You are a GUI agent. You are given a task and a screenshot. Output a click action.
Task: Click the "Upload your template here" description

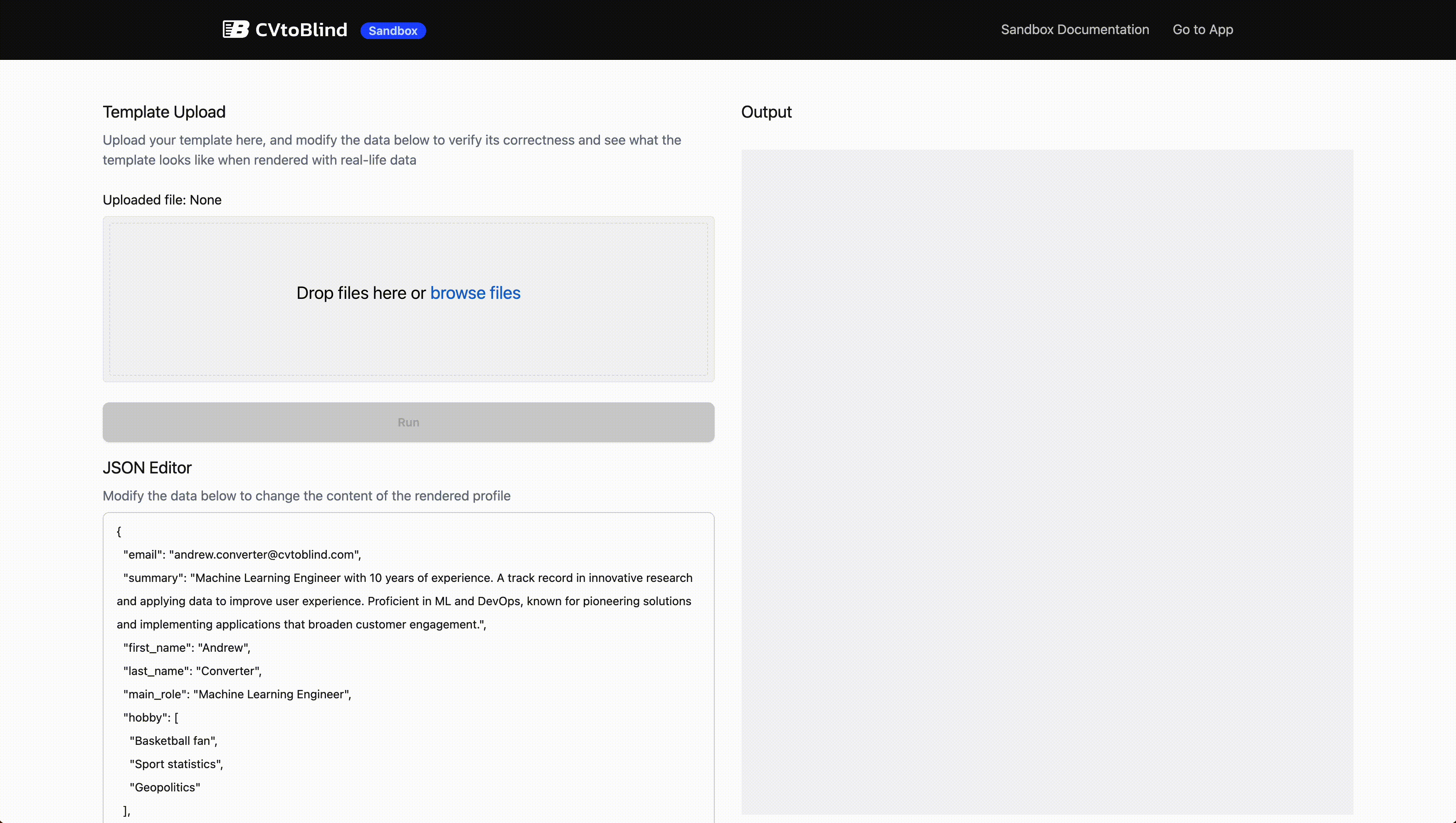click(392, 150)
